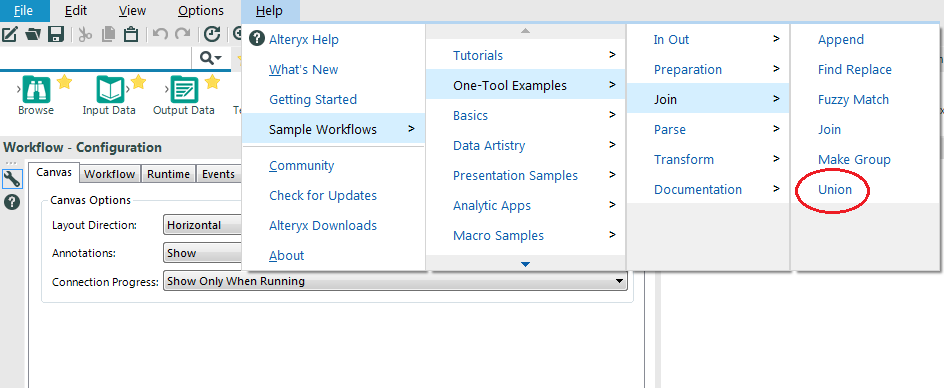944x388 pixels.
Task: Click the submenu scroll down arrow
Action: click(x=526, y=264)
